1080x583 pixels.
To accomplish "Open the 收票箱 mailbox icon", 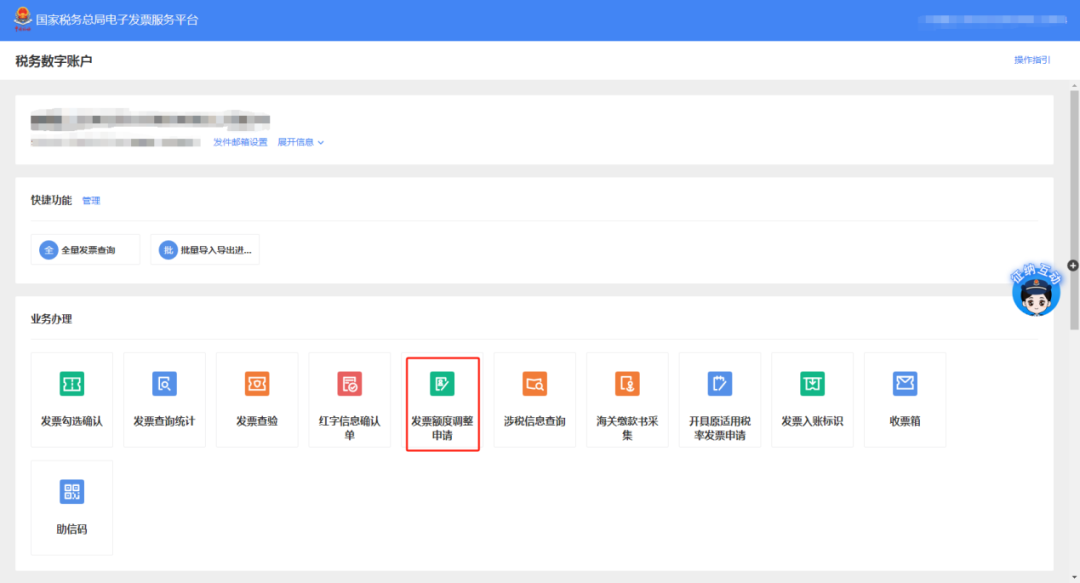I will [905, 384].
